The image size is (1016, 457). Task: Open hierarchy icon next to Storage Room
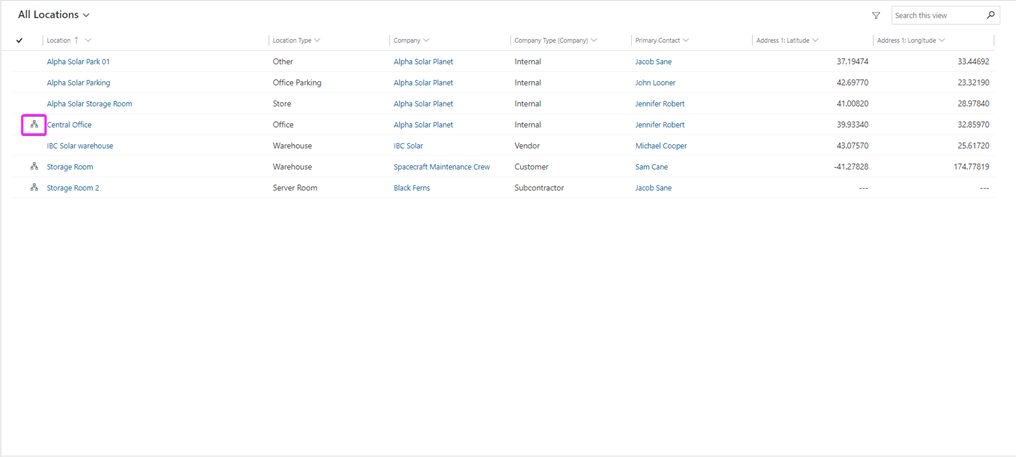34,167
